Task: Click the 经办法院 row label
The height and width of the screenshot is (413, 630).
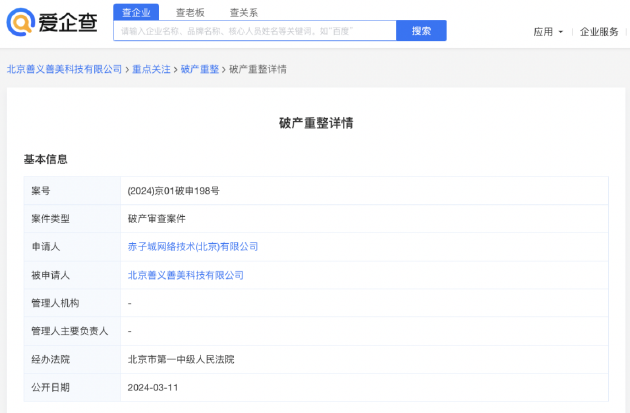Action: 51,359
